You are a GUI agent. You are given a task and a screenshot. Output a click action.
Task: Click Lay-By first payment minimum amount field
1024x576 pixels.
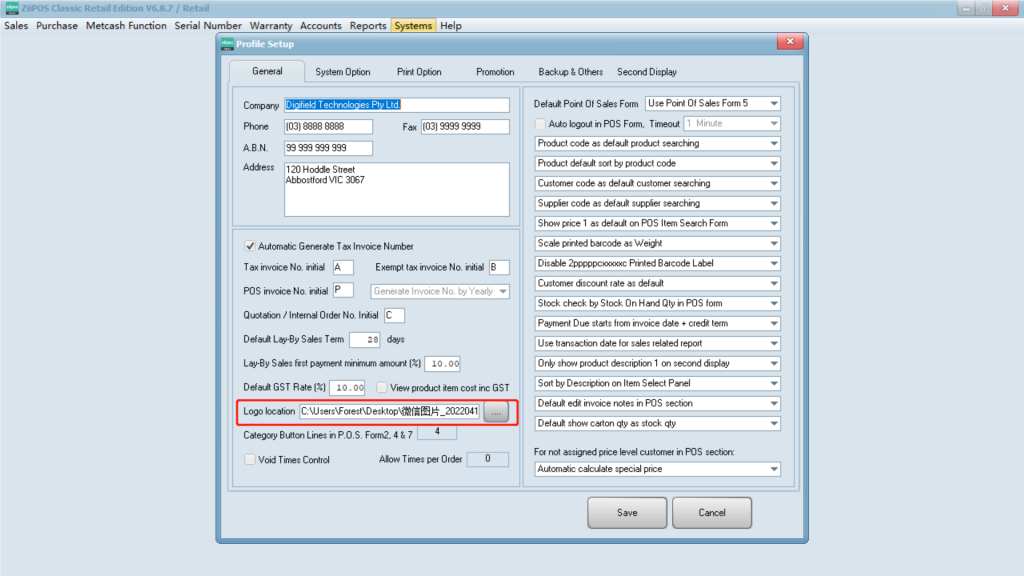(443, 364)
